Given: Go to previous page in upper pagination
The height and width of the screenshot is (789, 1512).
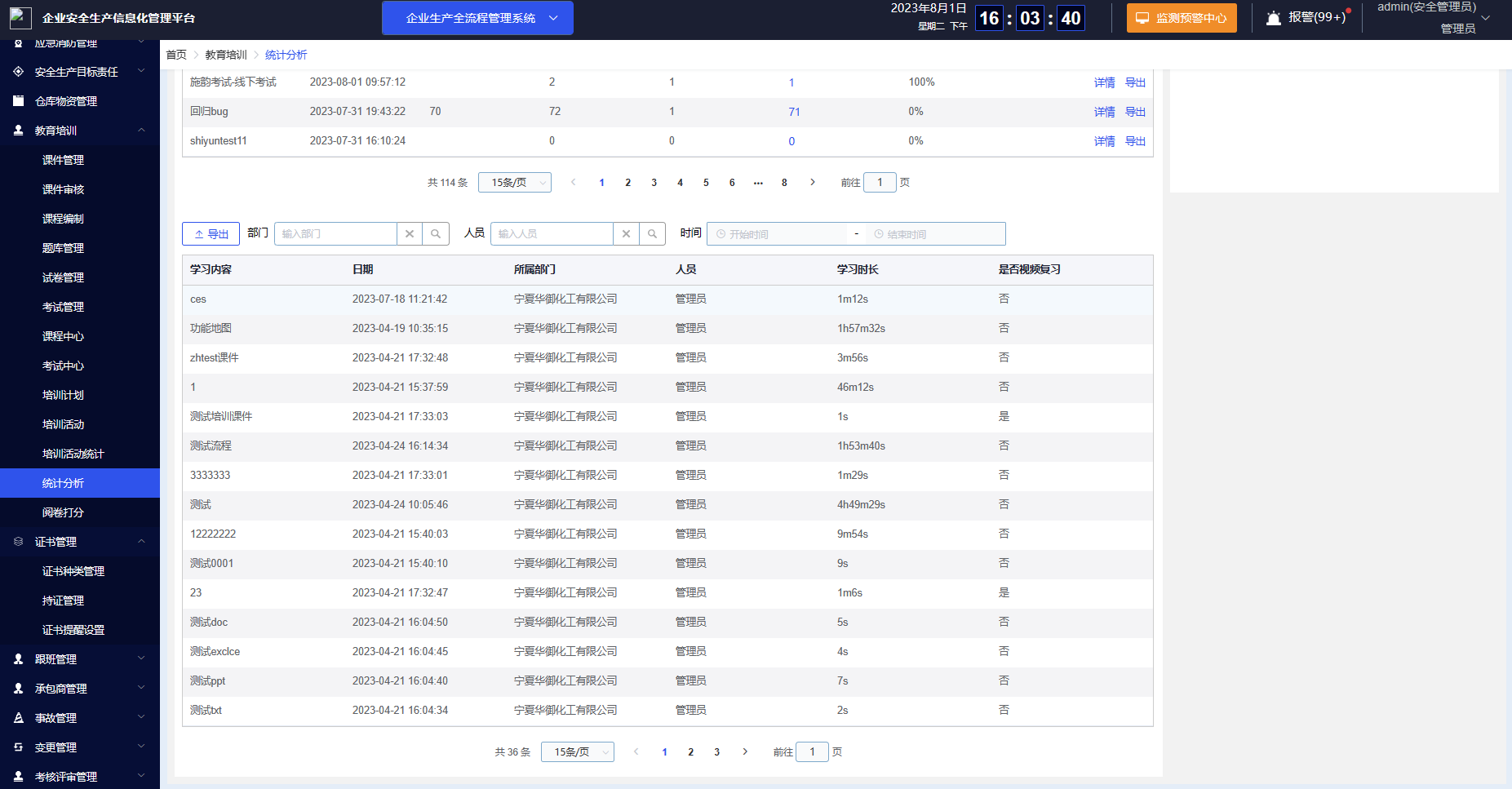Looking at the screenshot, I should pyautogui.click(x=574, y=183).
